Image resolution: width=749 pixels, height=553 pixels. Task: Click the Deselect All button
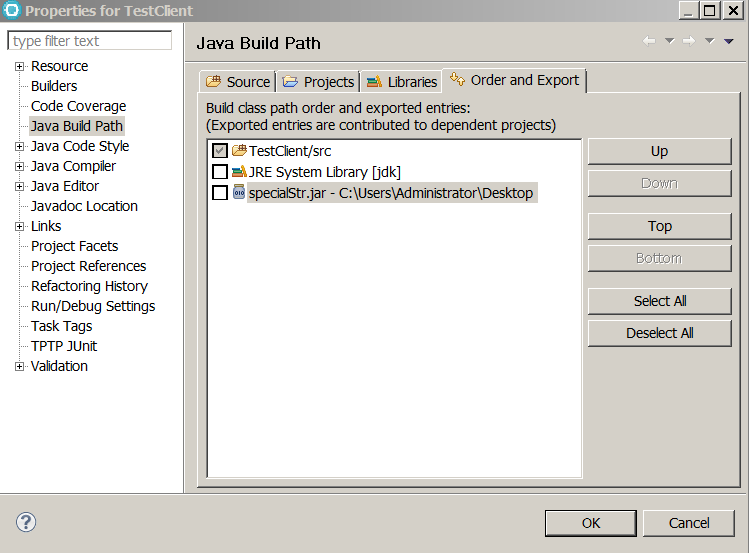659,333
